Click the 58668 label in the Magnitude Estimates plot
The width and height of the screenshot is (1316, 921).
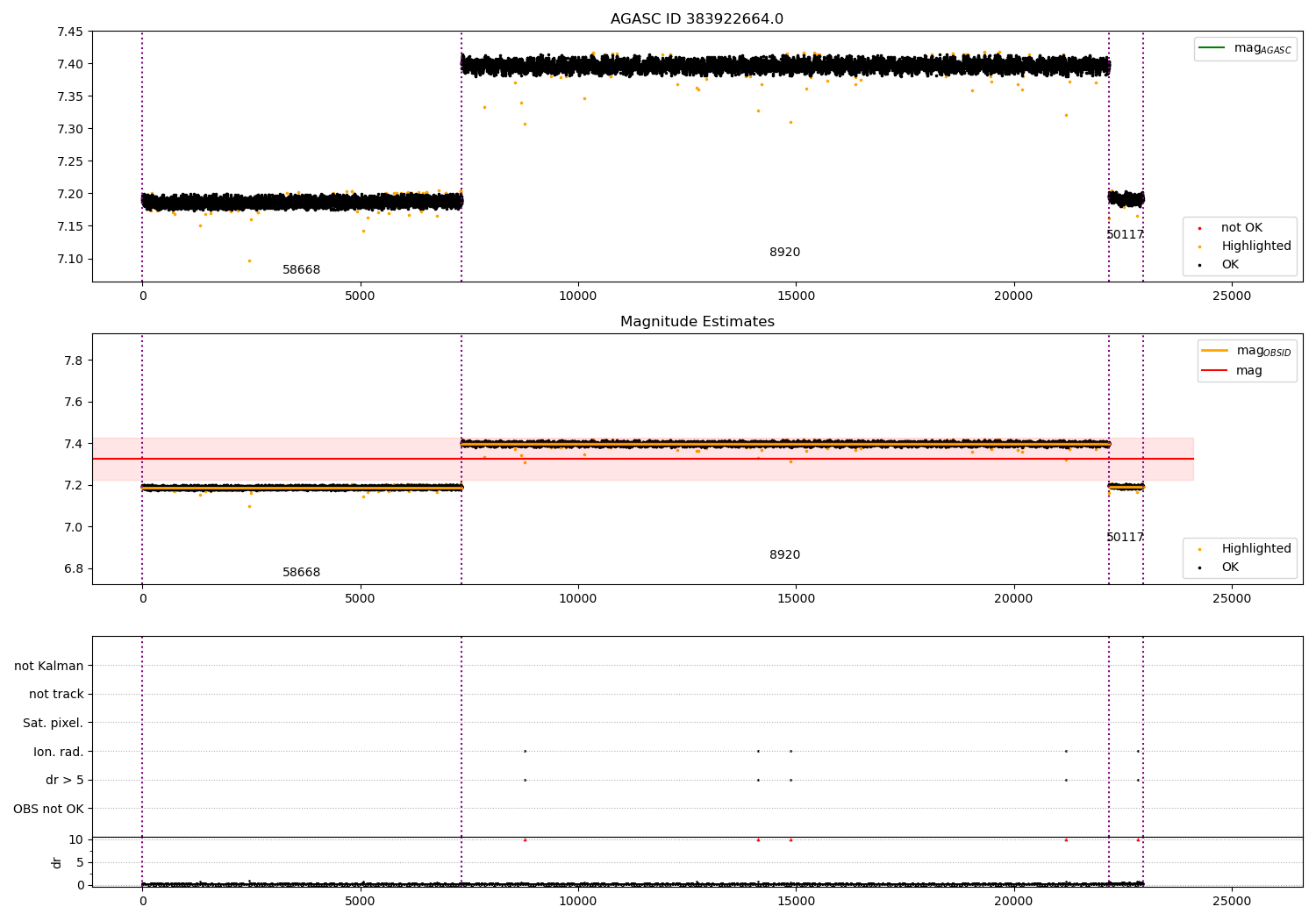[x=301, y=573]
